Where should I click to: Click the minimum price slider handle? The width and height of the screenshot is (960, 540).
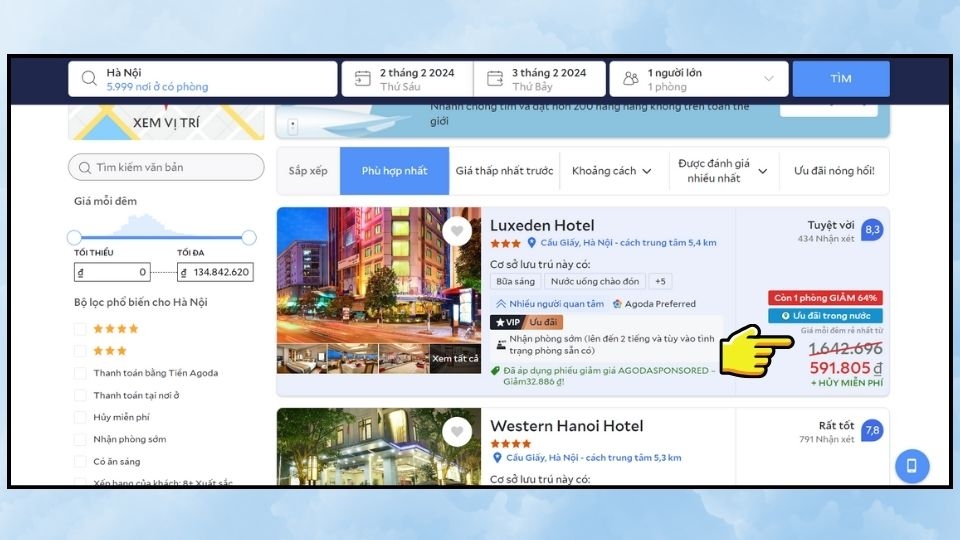click(75, 237)
